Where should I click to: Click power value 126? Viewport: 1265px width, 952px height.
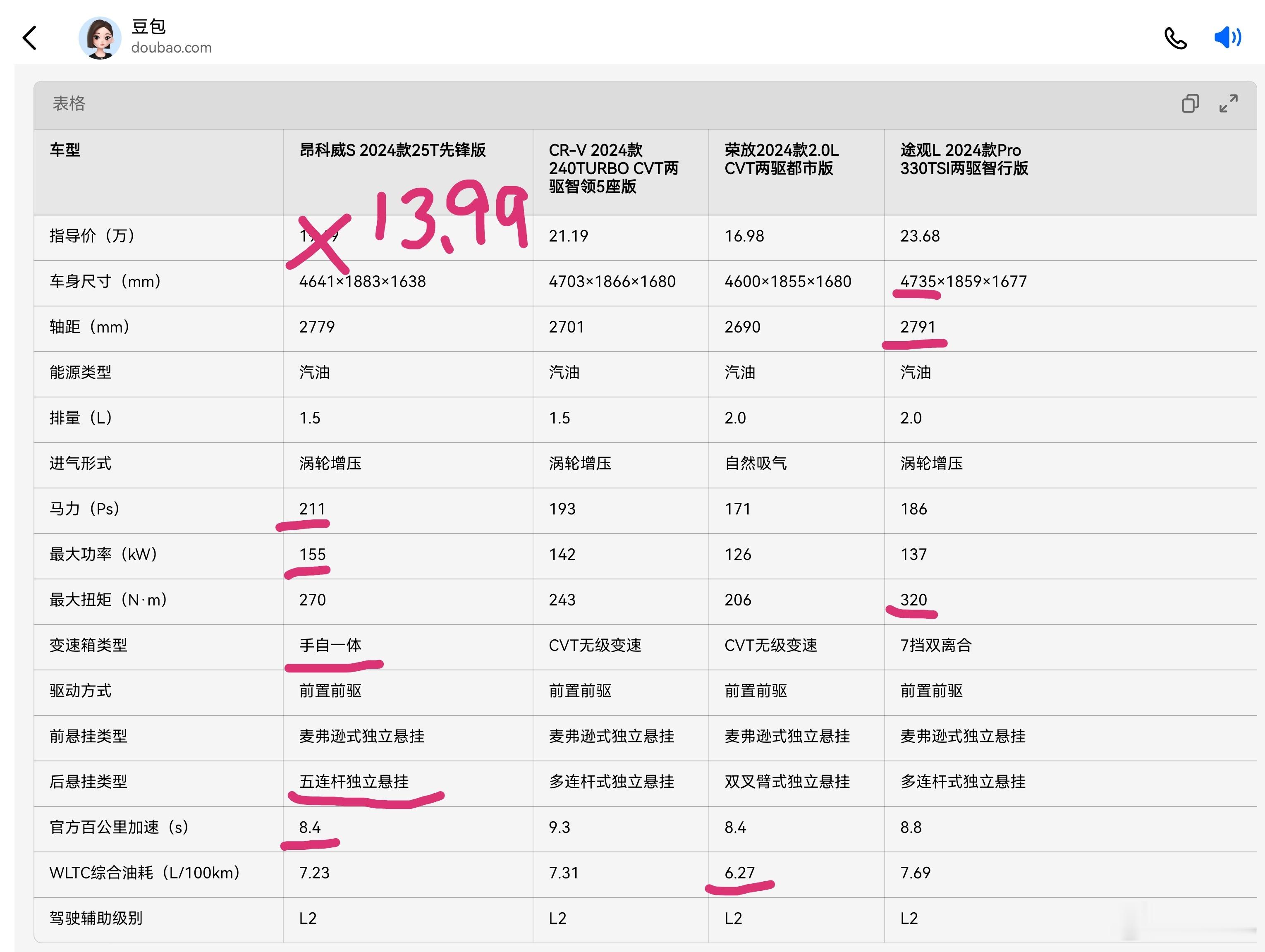(x=738, y=555)
